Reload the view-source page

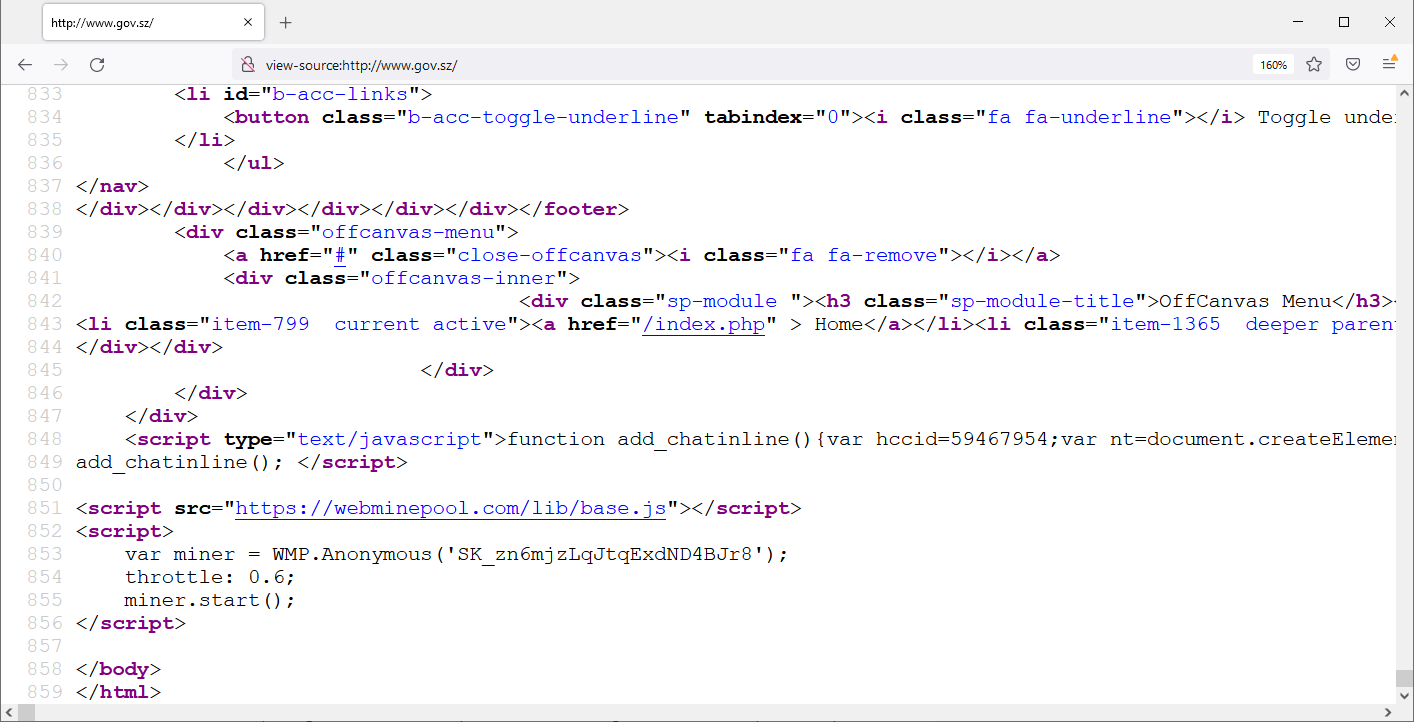click(x=97, y=64)
